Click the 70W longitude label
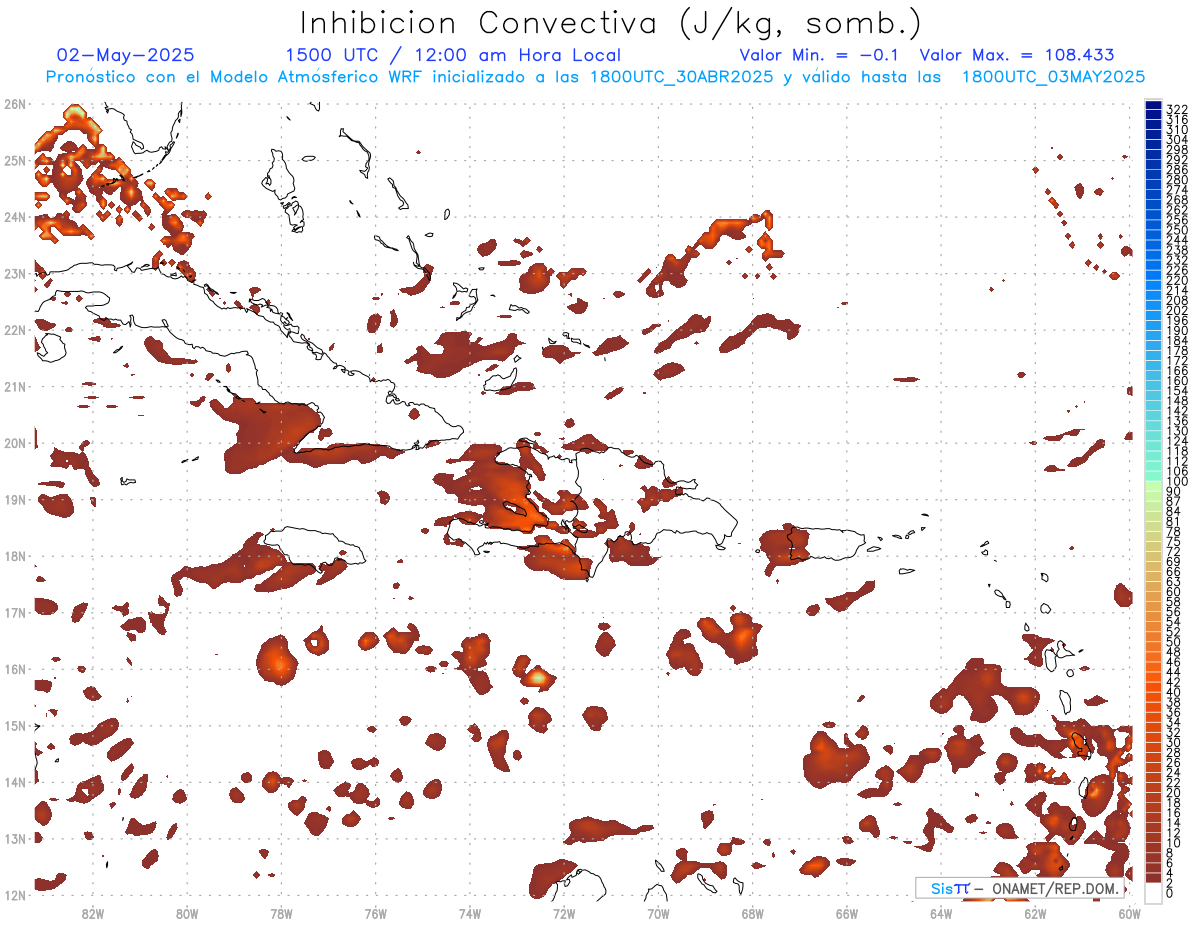This screenshot has height=927, width=1200. pyautogui.click(x=658, y=913)
